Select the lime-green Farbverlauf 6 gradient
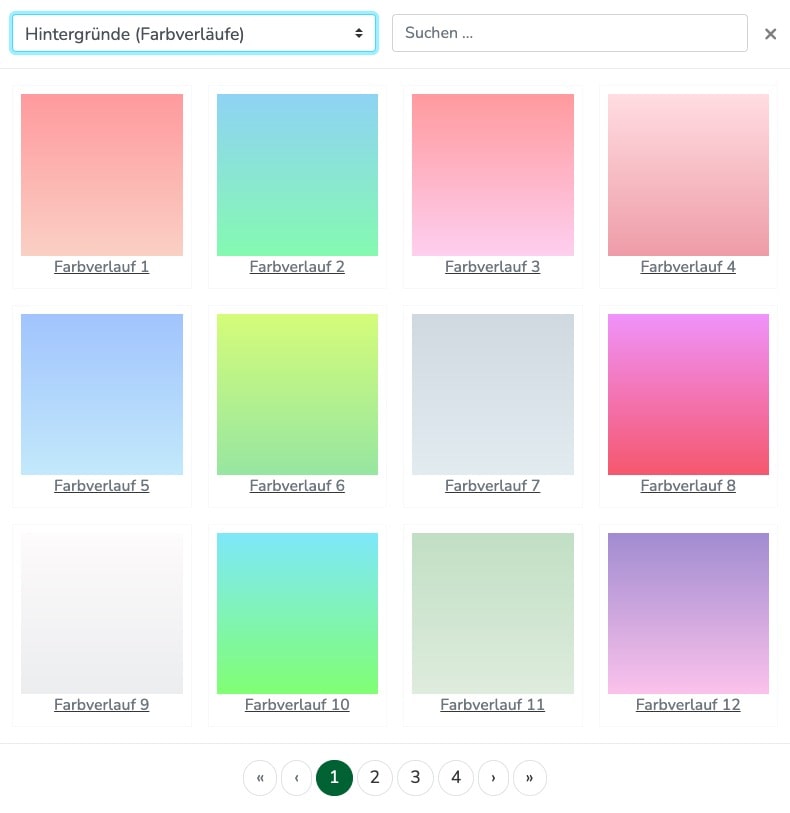Viewport: 790px width, 813px height. (x=297, y=393)
